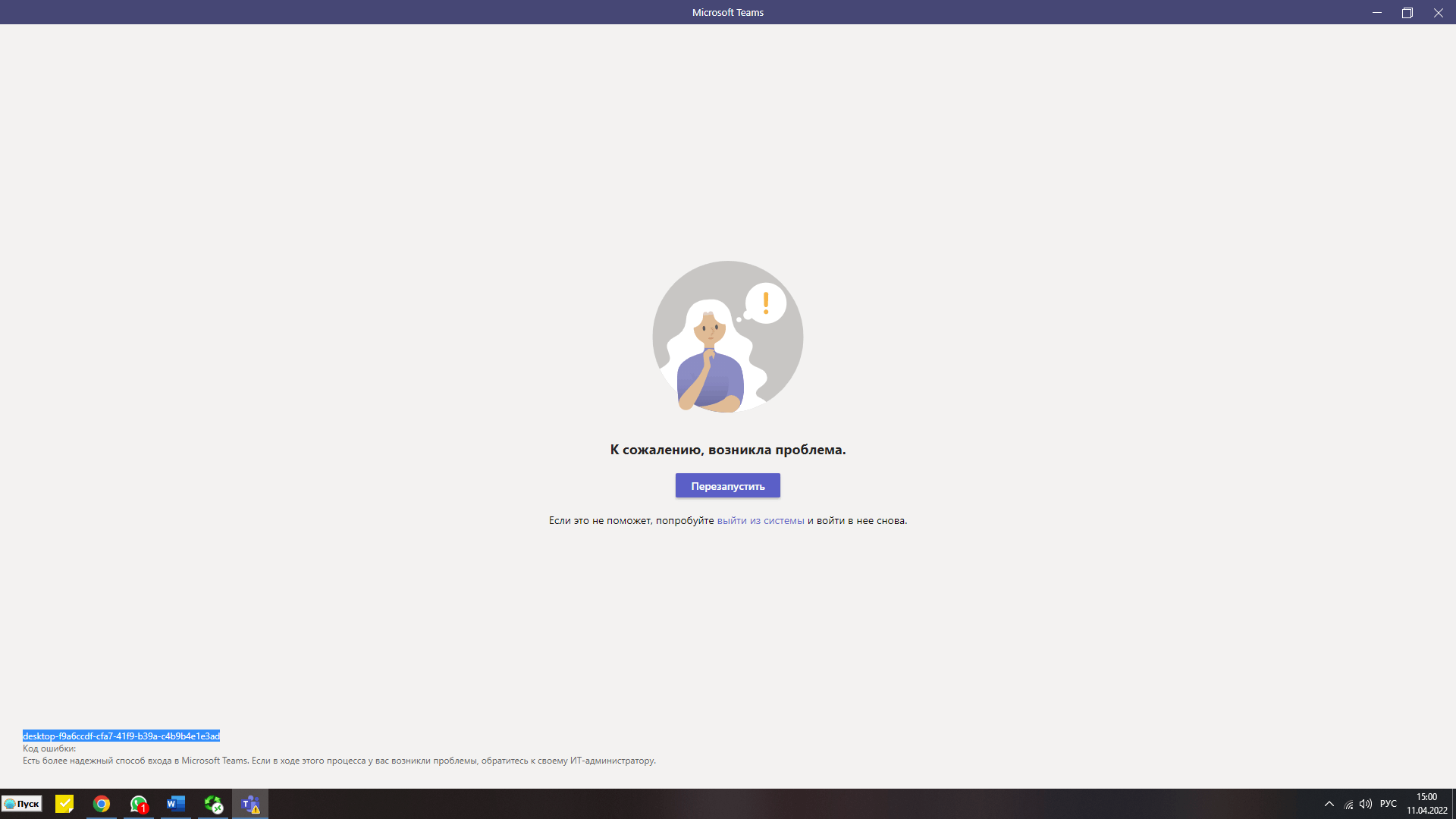Restore down the Microsoft Teams window
The image size is (1456, 819).
tap(1407, 12)
